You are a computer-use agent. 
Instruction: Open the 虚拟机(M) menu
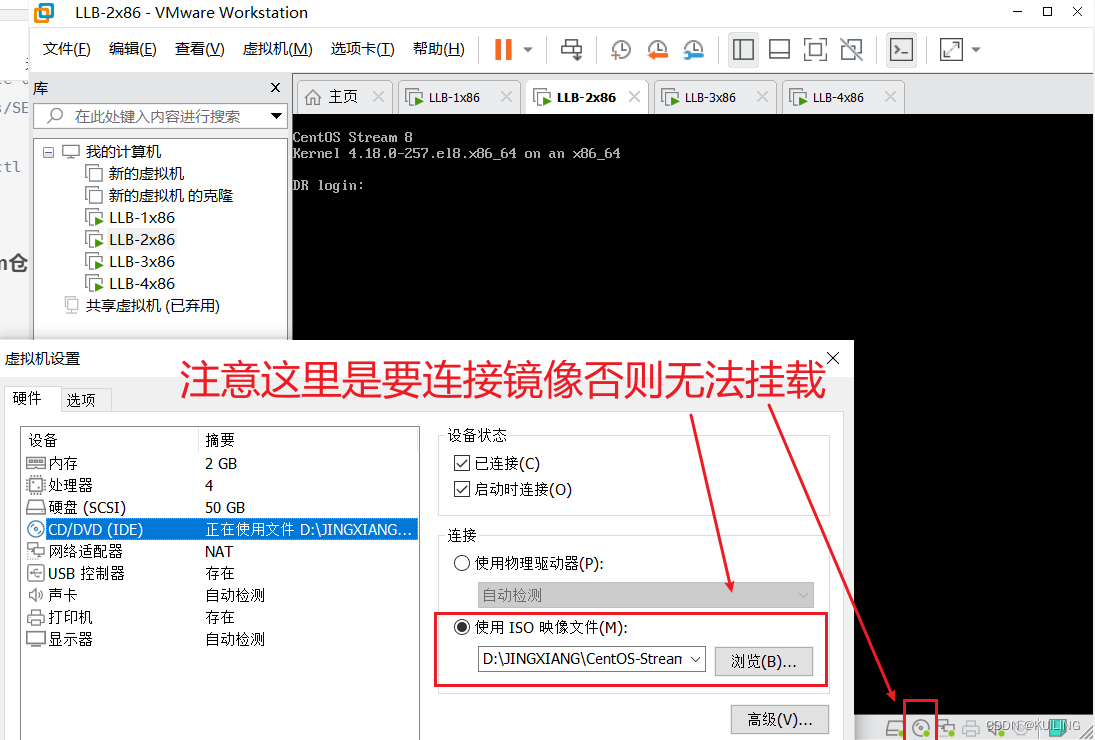tap(277, 49)
